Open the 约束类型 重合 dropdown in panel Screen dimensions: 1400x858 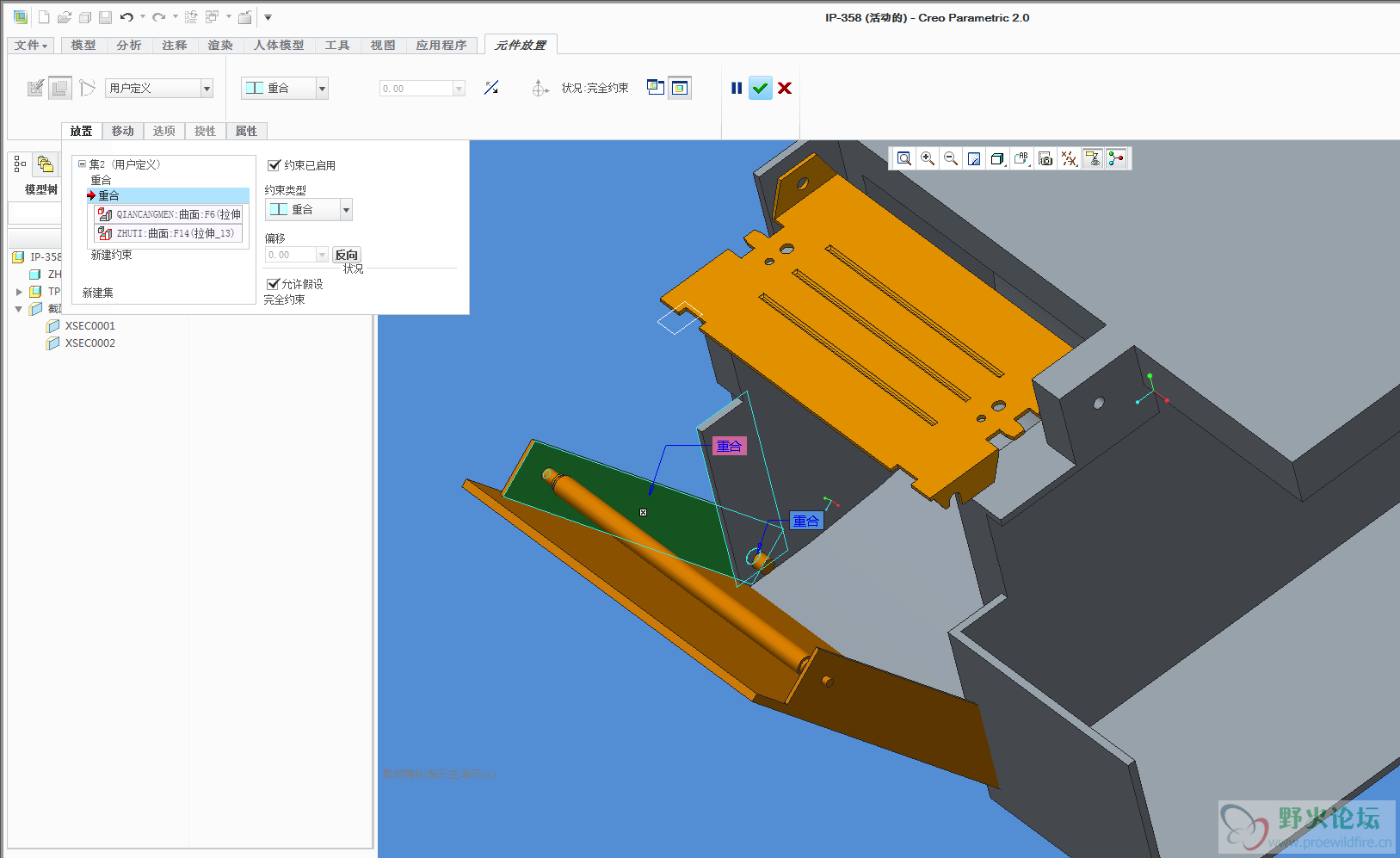pos(346,209)
